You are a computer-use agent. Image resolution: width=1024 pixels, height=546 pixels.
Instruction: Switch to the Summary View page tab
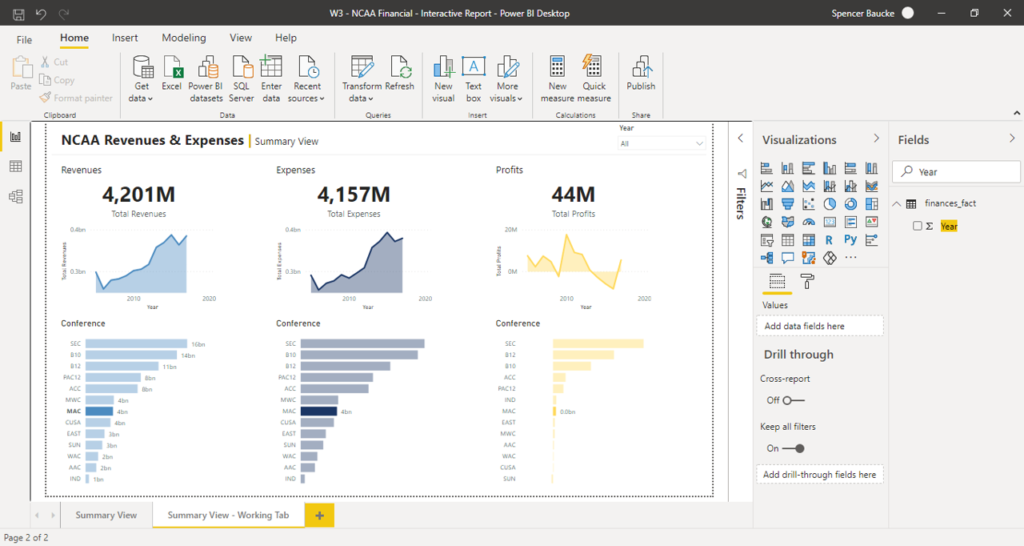pyautogui.click(x=106, y=515)
